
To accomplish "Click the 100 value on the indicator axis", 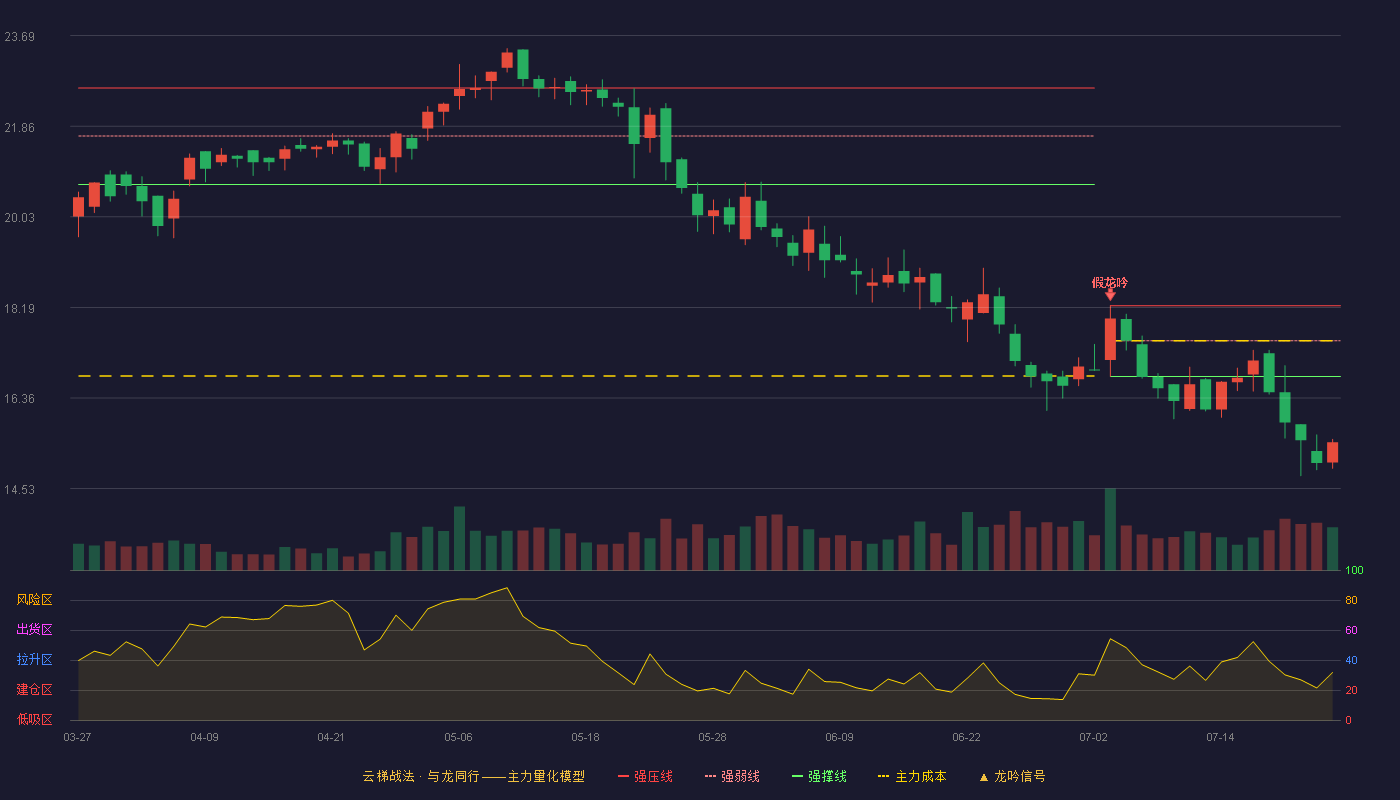I will 1354,571.
